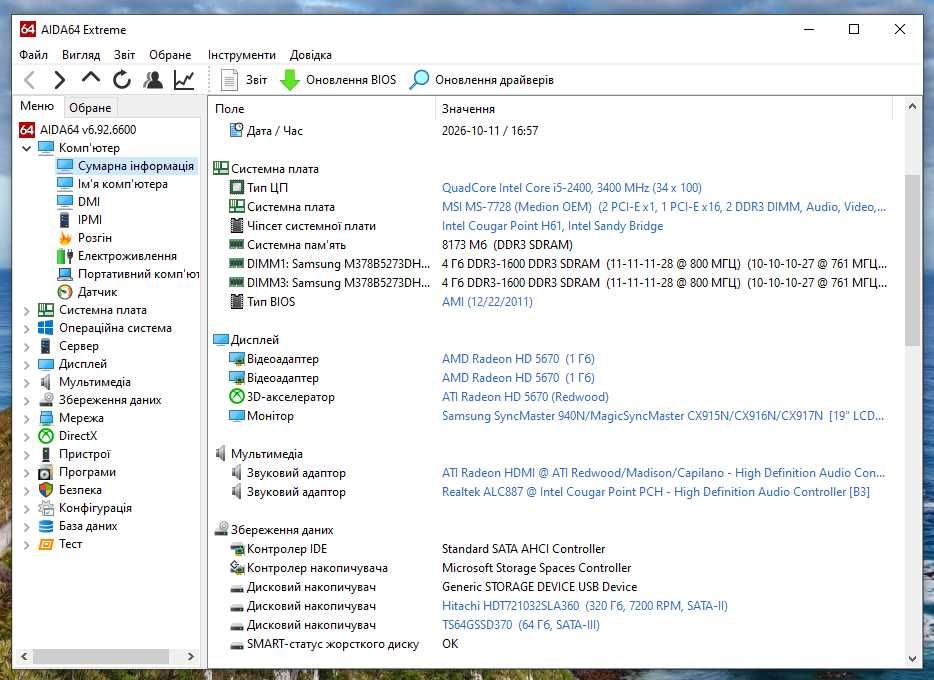
Task: Select the IPMI tree item
Action: coord(89,220)
